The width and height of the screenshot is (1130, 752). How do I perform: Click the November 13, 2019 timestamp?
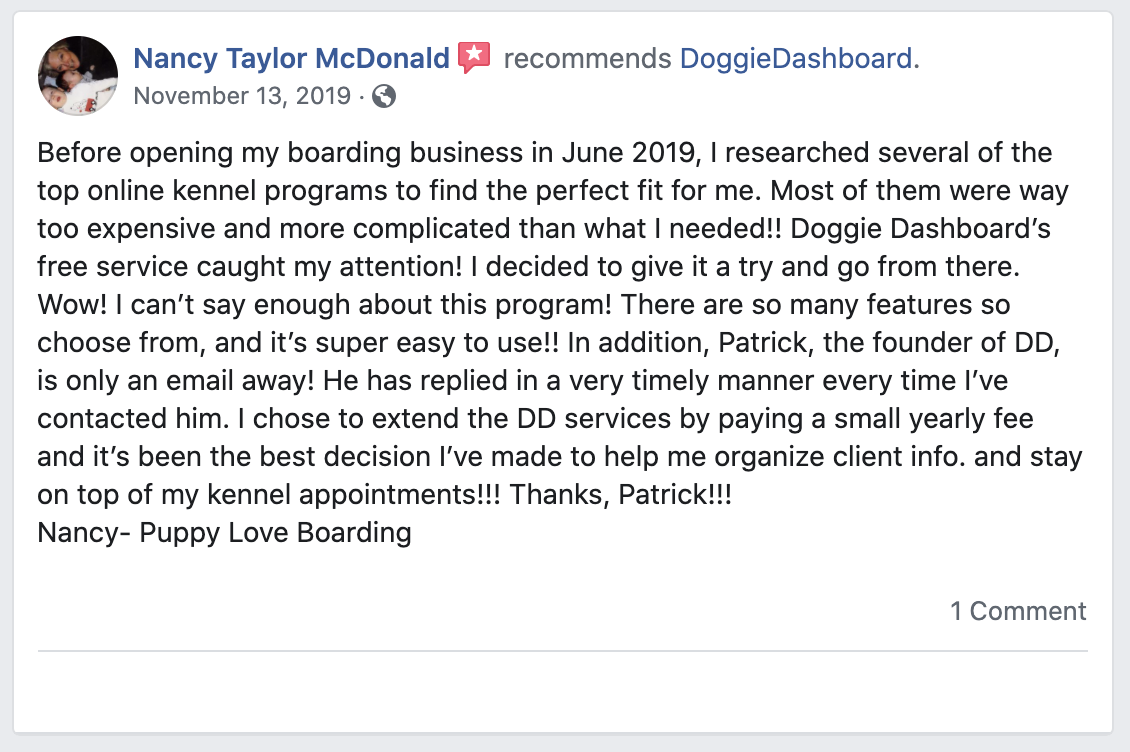[x=242, y=96]
